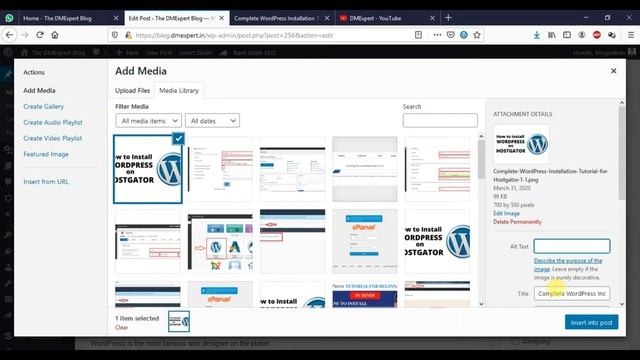Open Describe the purpose of the image link

click(568, 264)
